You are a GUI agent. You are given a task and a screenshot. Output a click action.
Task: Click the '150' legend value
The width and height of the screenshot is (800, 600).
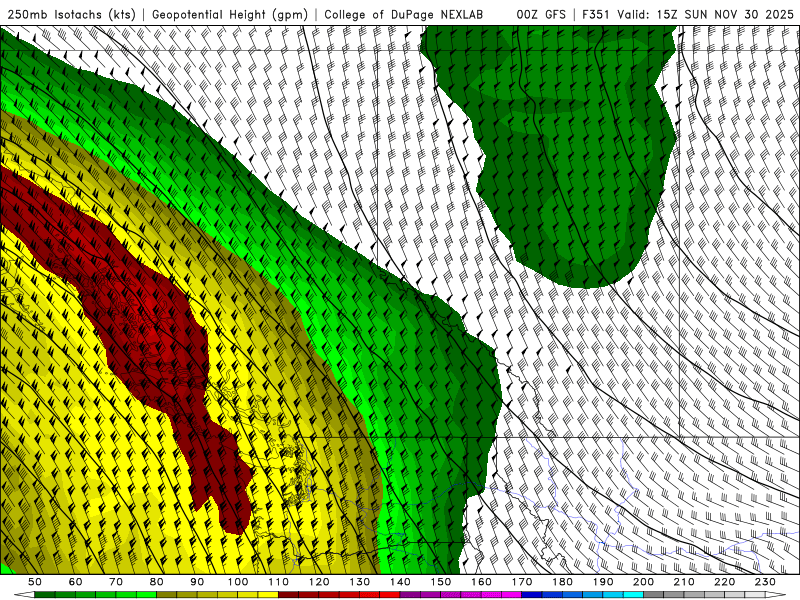tap(441, 582)
